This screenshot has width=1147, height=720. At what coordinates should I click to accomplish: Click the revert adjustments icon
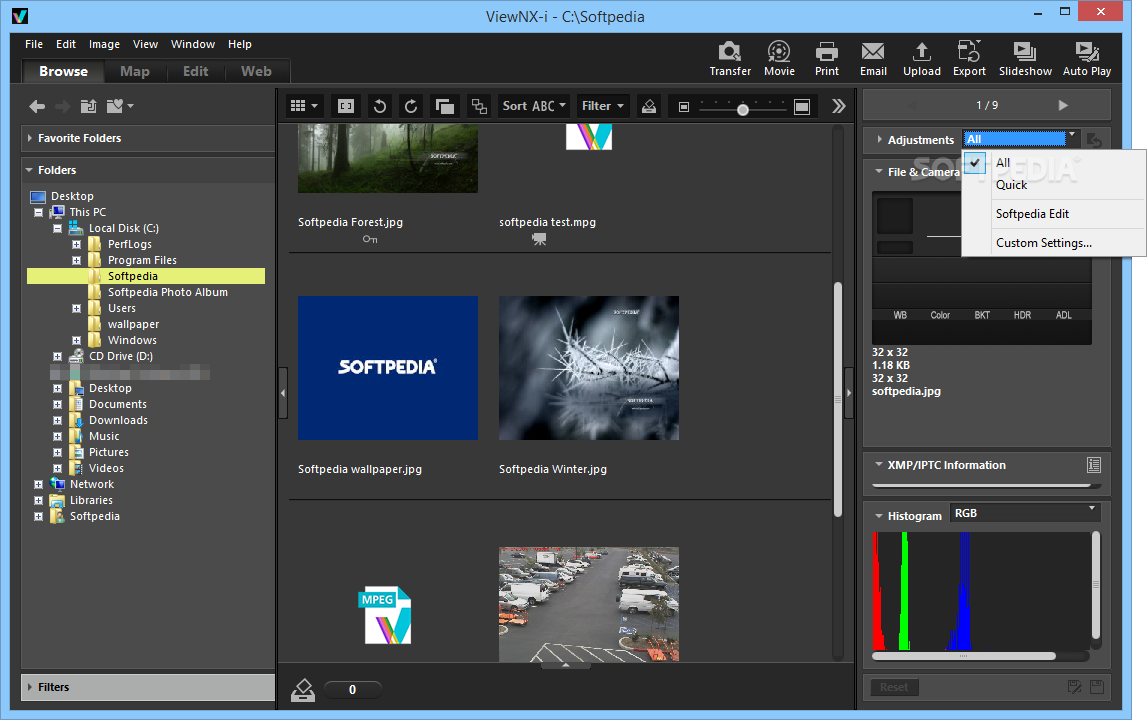[x=1094, y=139]
